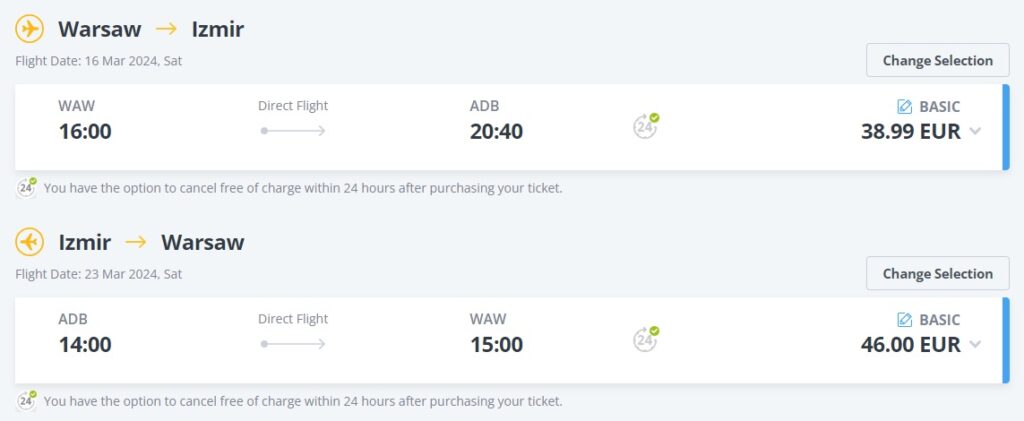
Task: Click the 38.99 EUR price
Action: coord(910,132)
